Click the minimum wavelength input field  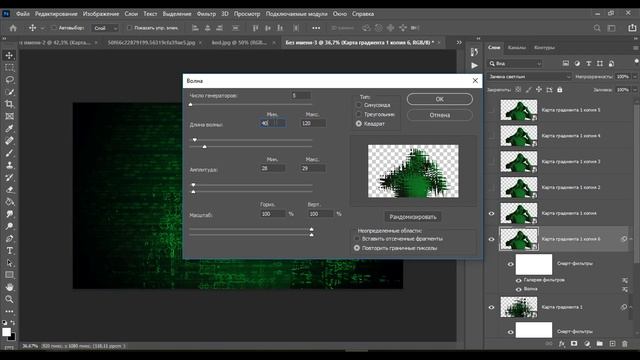272,123
